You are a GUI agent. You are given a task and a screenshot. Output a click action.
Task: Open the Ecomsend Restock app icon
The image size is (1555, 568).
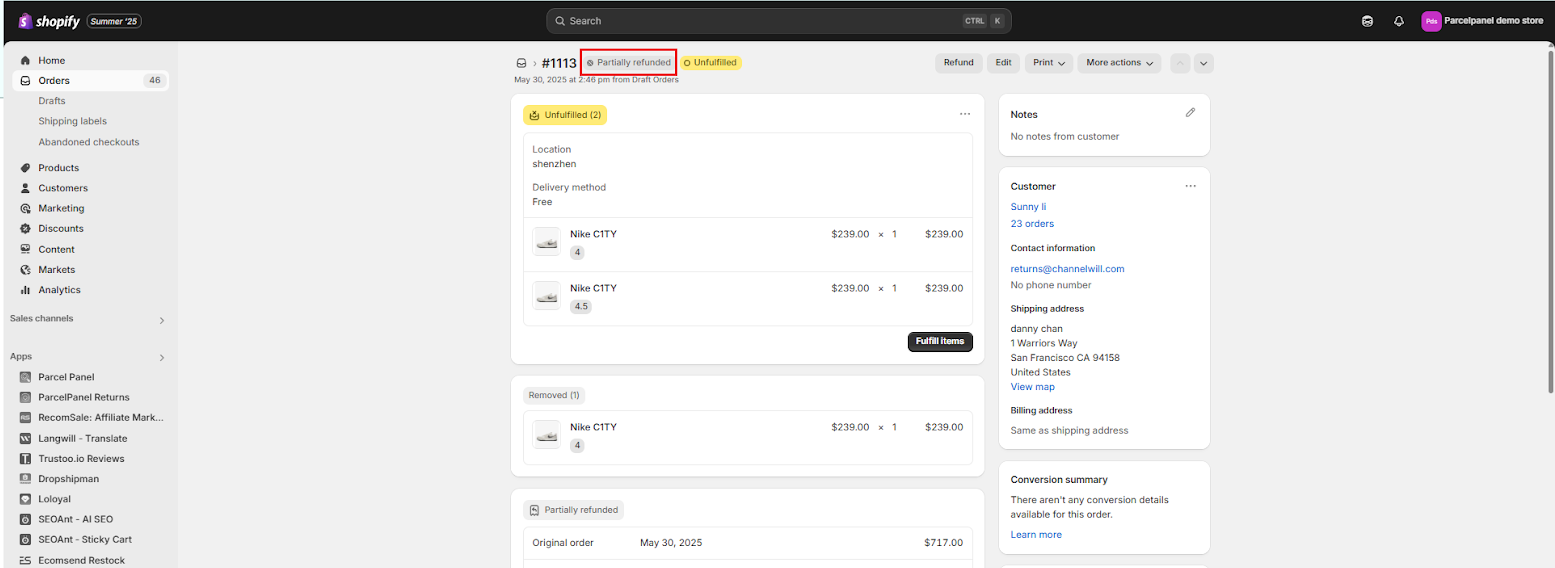click(25, 560)
